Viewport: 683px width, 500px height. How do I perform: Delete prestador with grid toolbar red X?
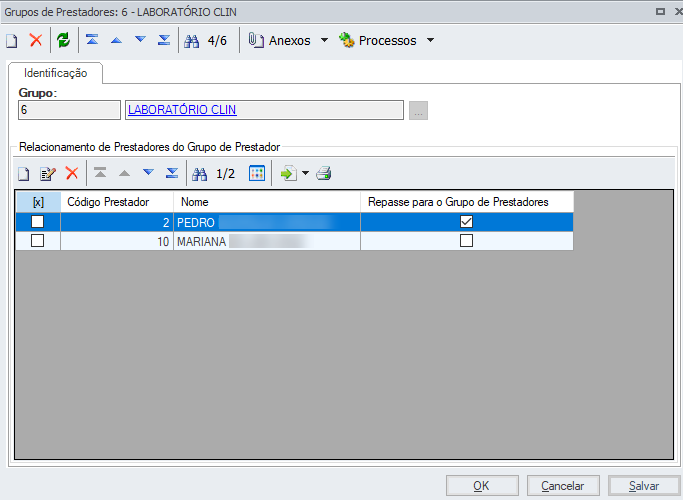pyautogui.click(x=72, y=173)
